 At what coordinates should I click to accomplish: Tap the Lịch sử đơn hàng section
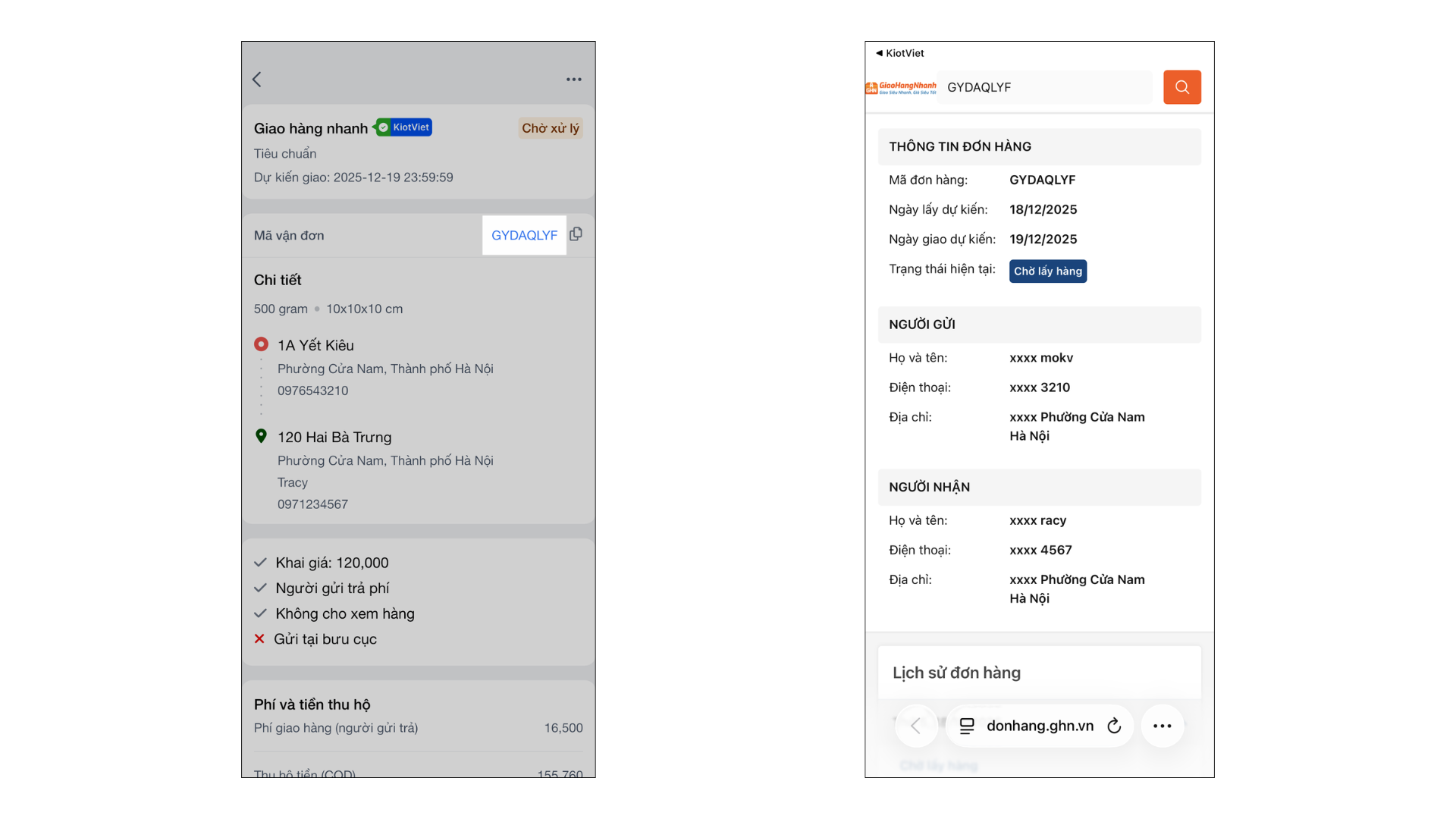pyautogui.click(x=956, y=673)
